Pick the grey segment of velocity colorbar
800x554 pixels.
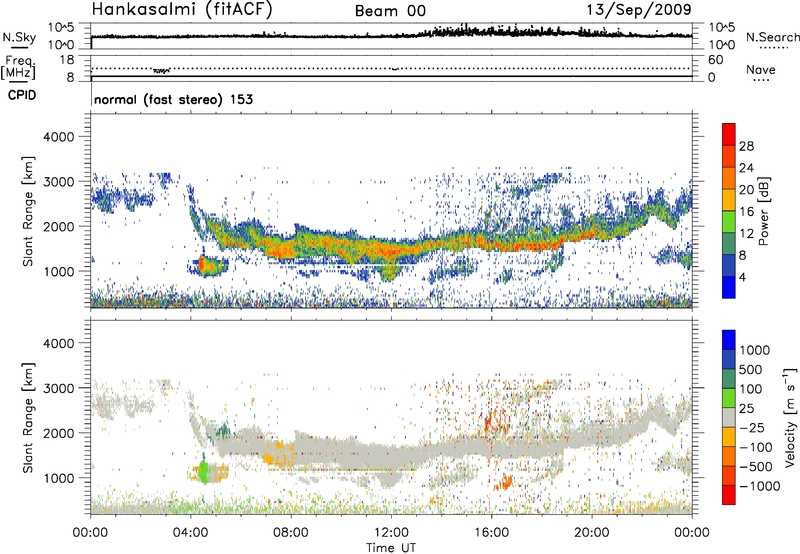point(729,417)
